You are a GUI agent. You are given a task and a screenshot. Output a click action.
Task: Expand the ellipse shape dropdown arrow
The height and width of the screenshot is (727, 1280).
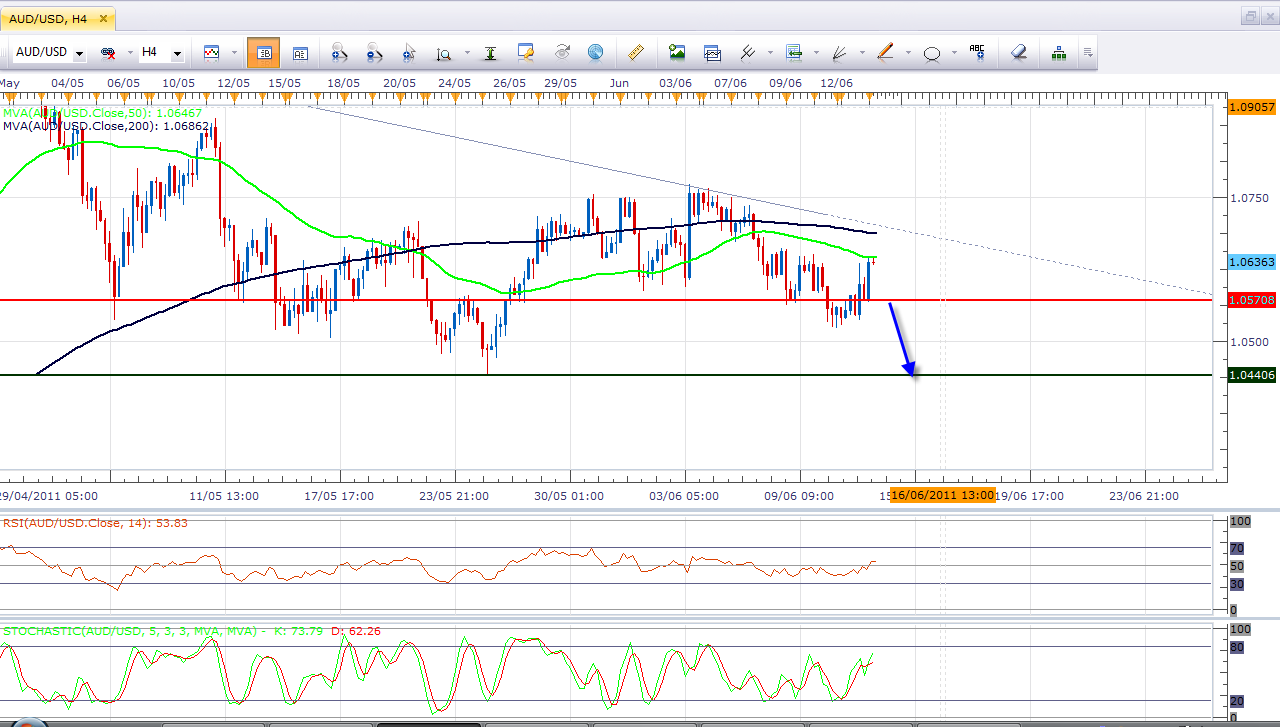[x=955, y=53]
